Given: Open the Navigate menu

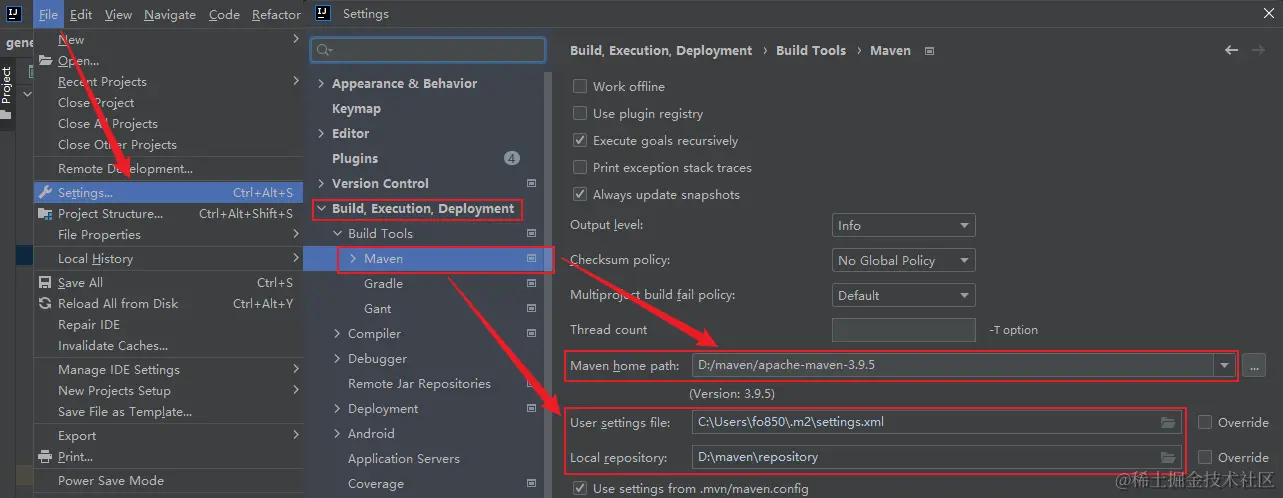Looking at the screenshot, I should (x=170, y=15).
